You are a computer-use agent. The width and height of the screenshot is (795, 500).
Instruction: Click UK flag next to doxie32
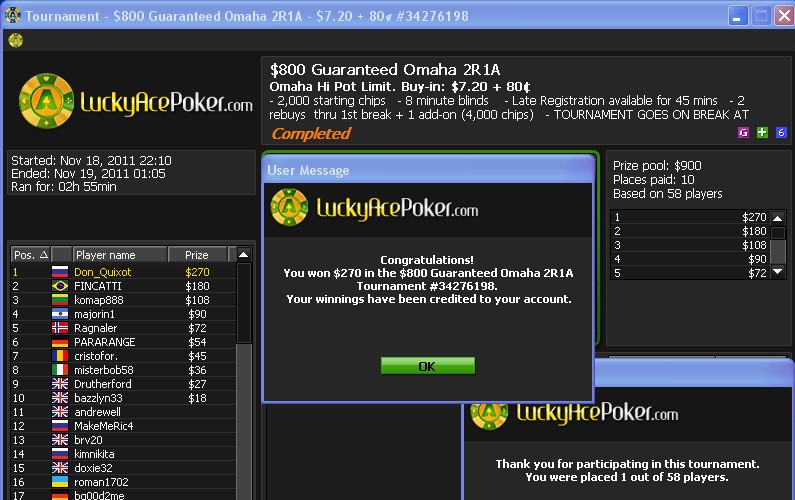60,468
